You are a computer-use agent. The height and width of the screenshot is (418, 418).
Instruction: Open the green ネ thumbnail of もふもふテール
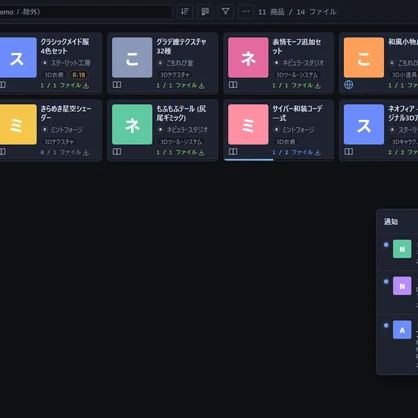point(132,124)
